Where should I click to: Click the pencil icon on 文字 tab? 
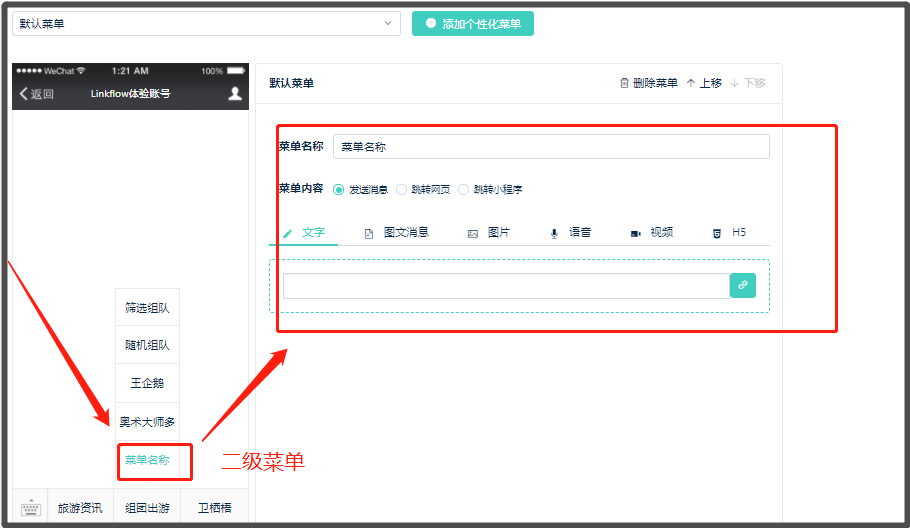click(x=288, y=234)
